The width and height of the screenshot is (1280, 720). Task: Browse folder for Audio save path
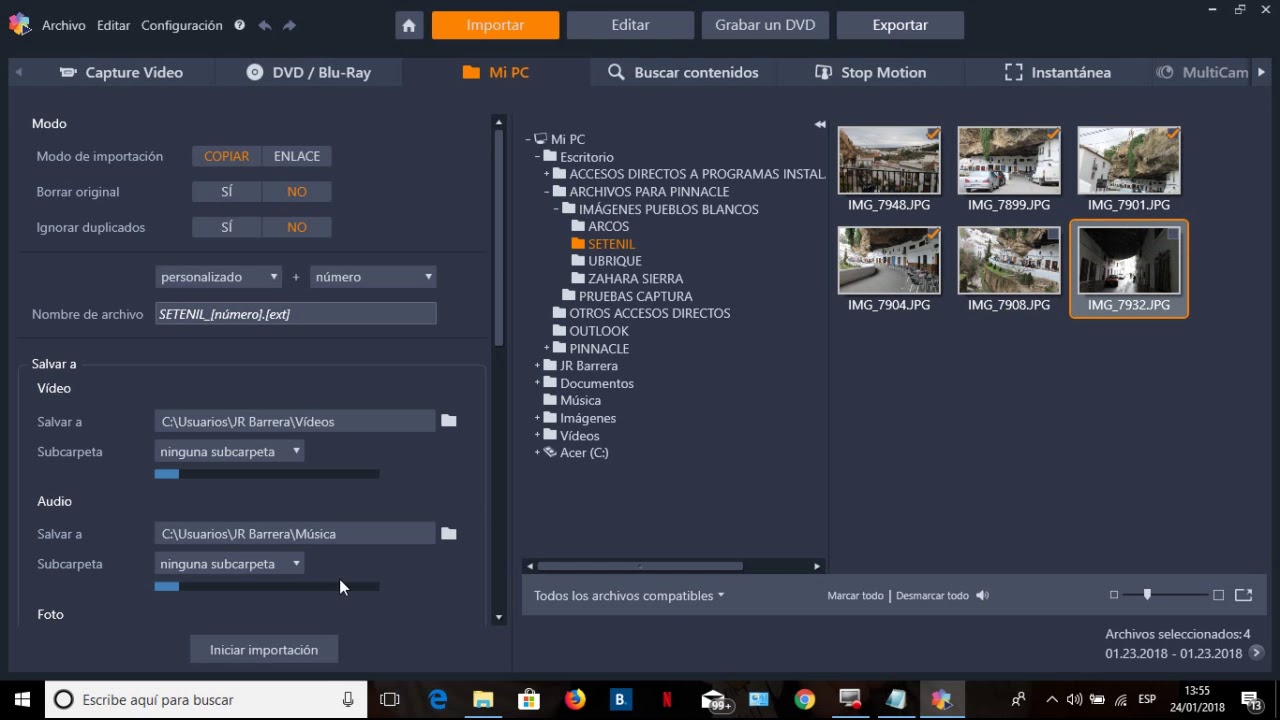click(449, 533)
